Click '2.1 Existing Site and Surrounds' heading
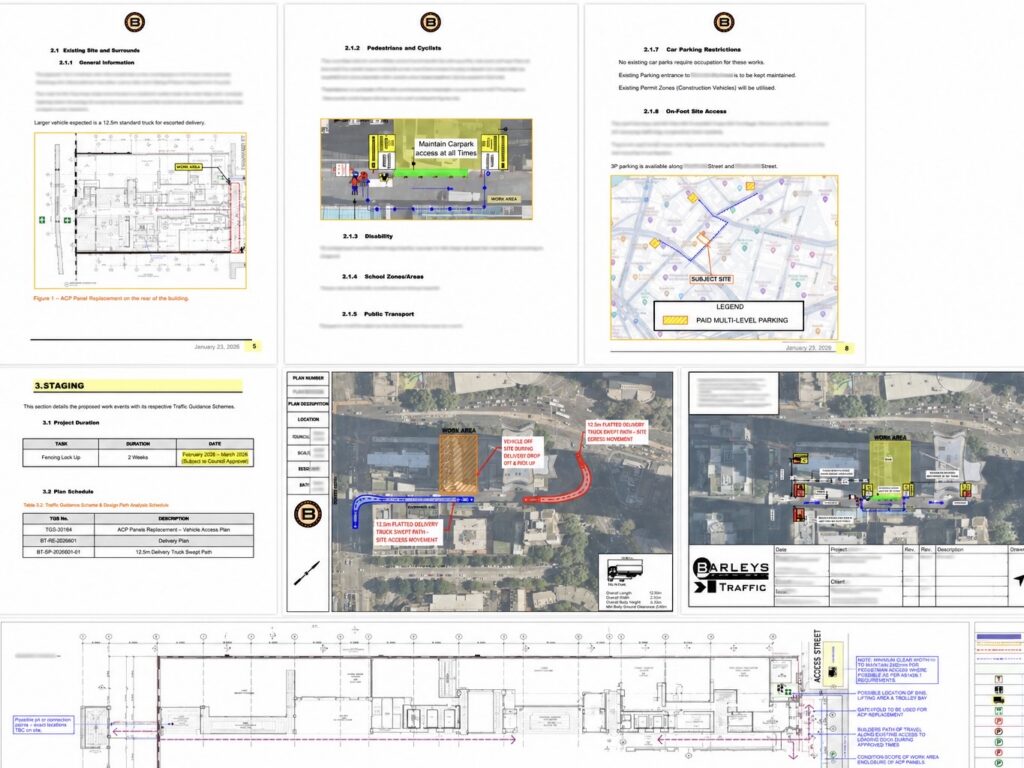 [x=95, y=50]
